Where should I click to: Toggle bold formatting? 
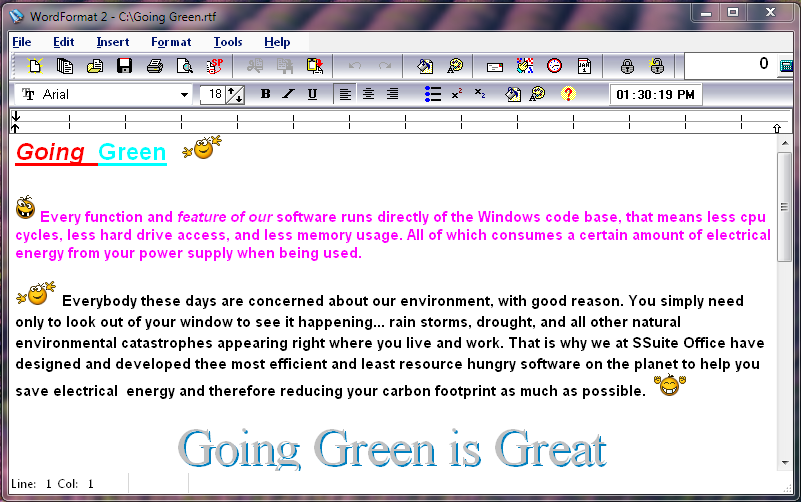pos(265,94)
